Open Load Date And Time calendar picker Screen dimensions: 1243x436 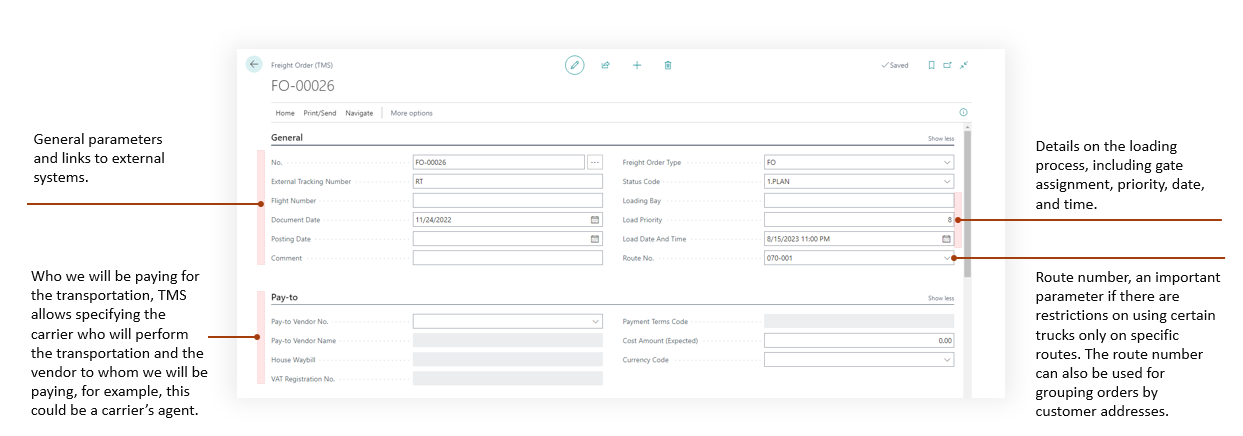coord(945,239)
